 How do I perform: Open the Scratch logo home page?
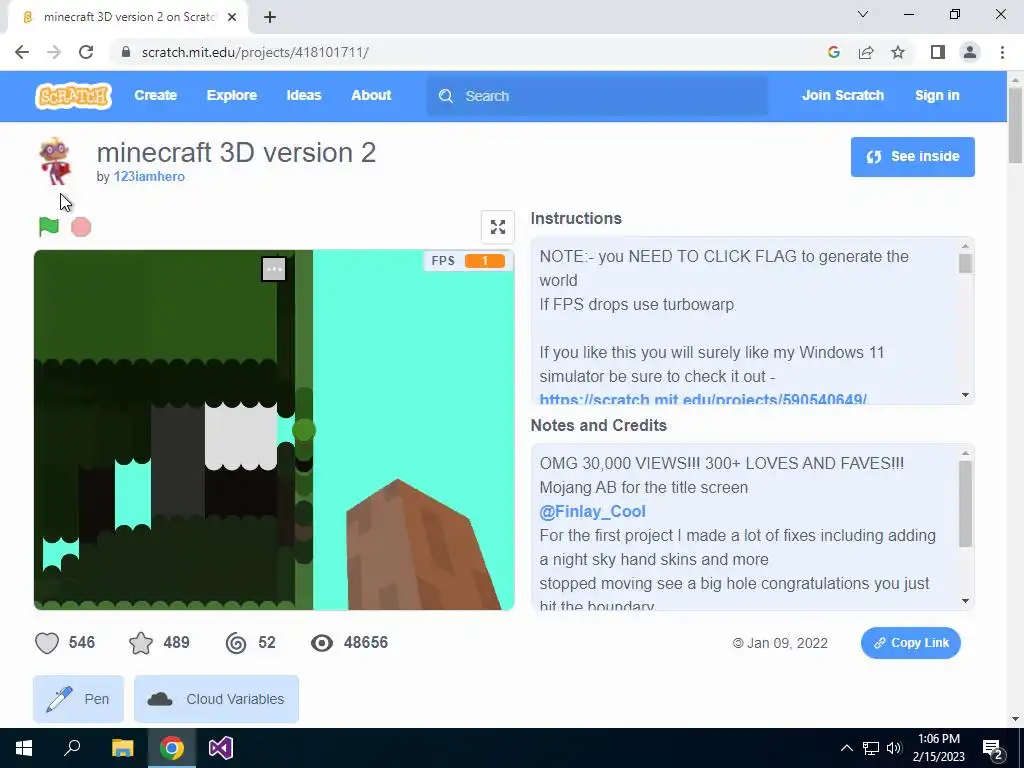[73, 95]
